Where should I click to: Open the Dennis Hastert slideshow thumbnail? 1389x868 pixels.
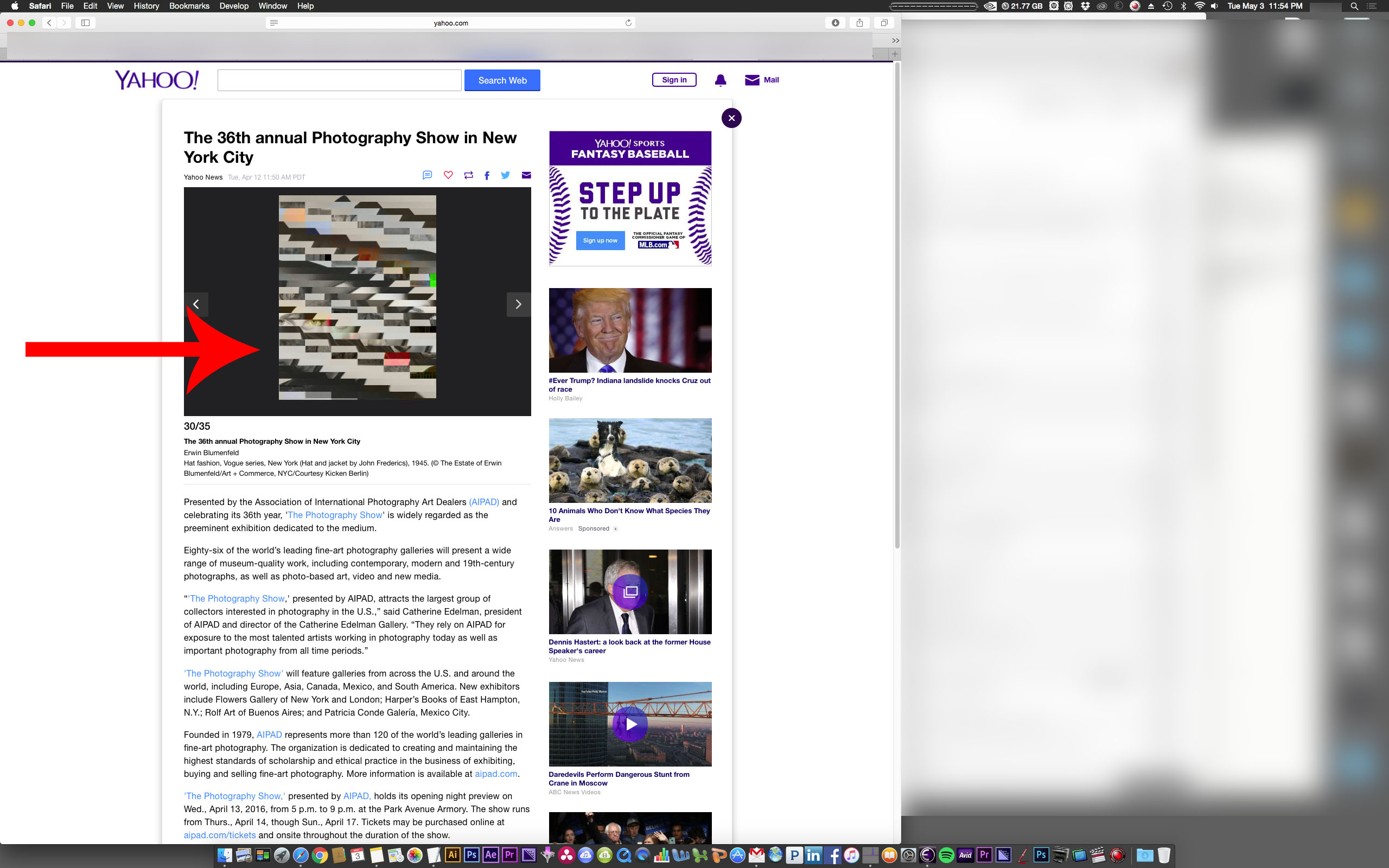click(x=629, y=592)
